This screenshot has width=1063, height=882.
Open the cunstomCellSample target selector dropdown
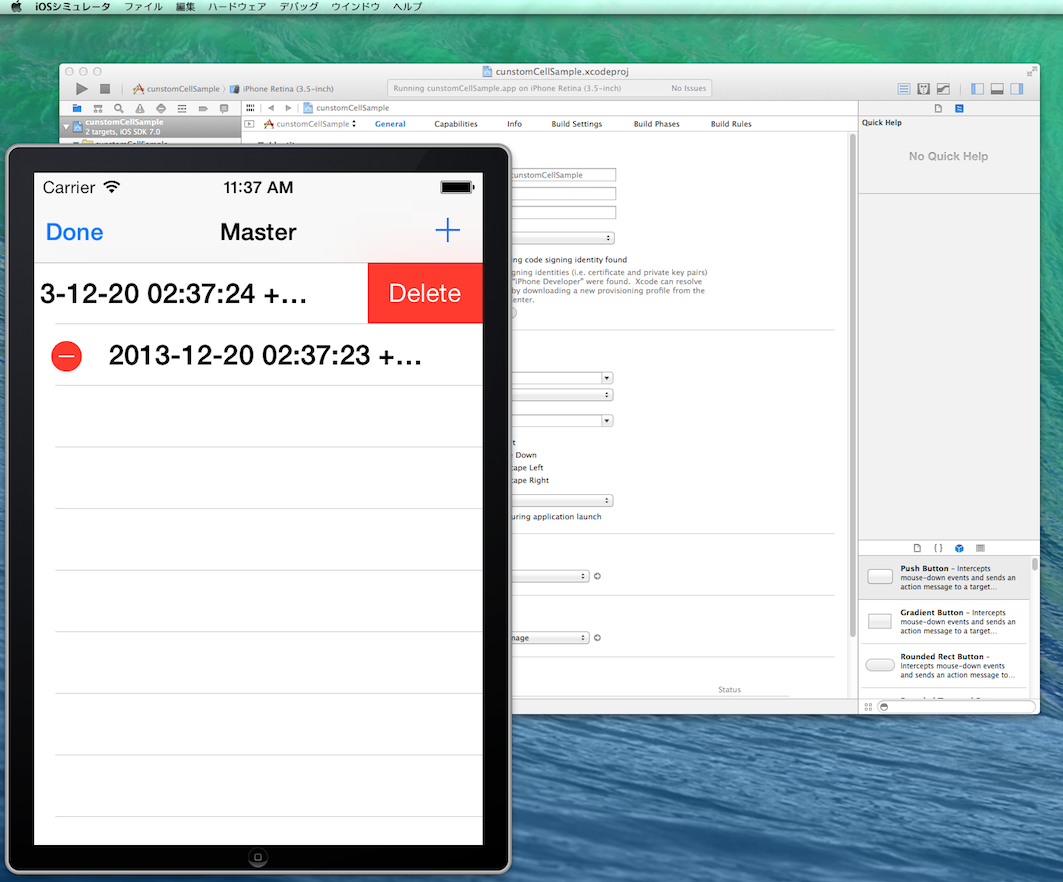(x=310, y=124)
